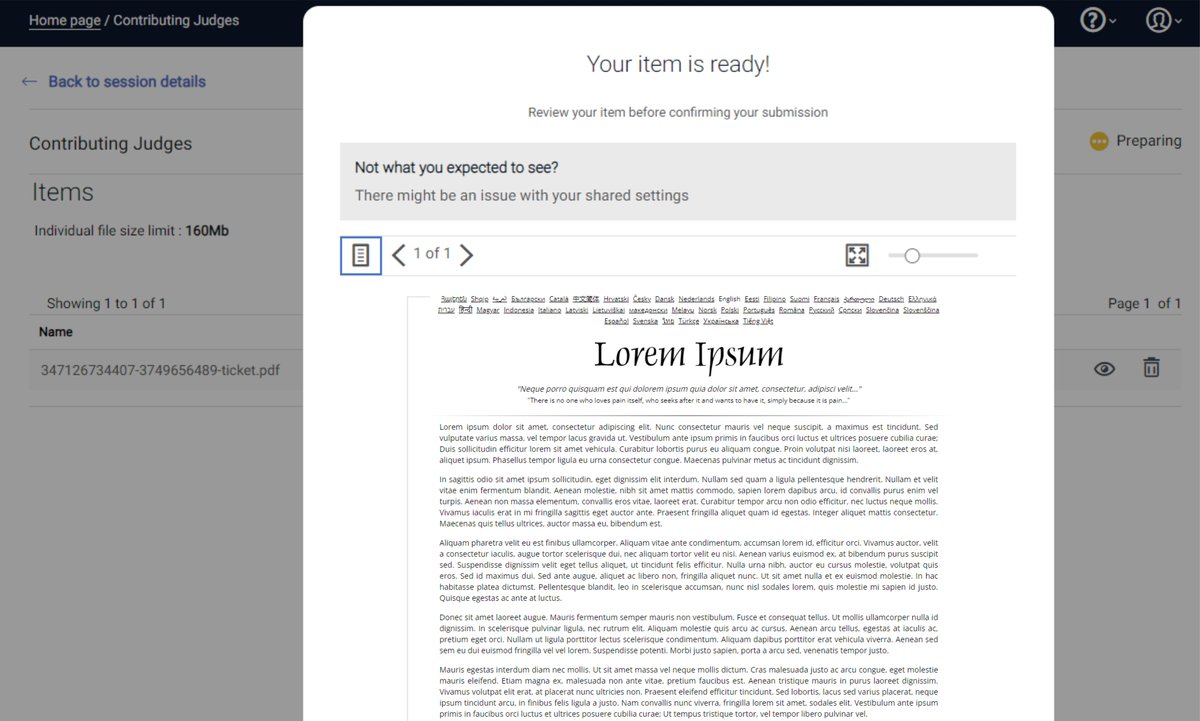Click 'Showing 1 to 1 of 1' text
The height and width of the screenshot is (721, 1200).
(x=106, y=304)
